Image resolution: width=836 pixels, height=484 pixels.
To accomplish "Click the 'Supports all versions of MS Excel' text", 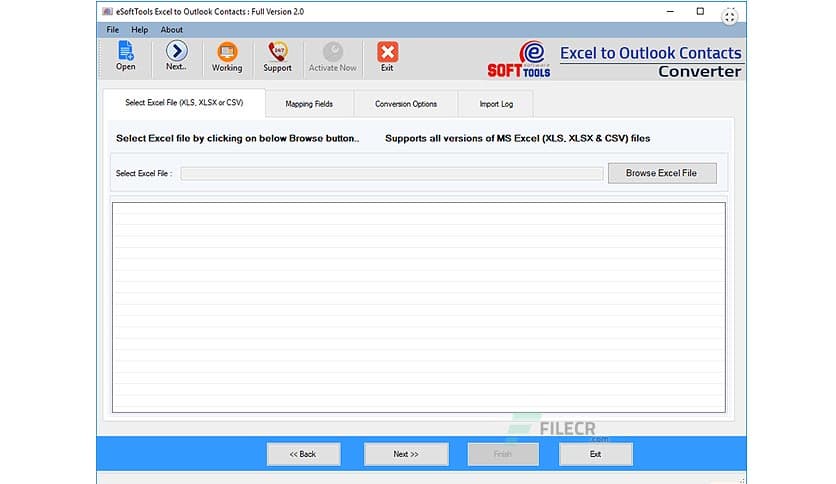I will pos(518,139).
